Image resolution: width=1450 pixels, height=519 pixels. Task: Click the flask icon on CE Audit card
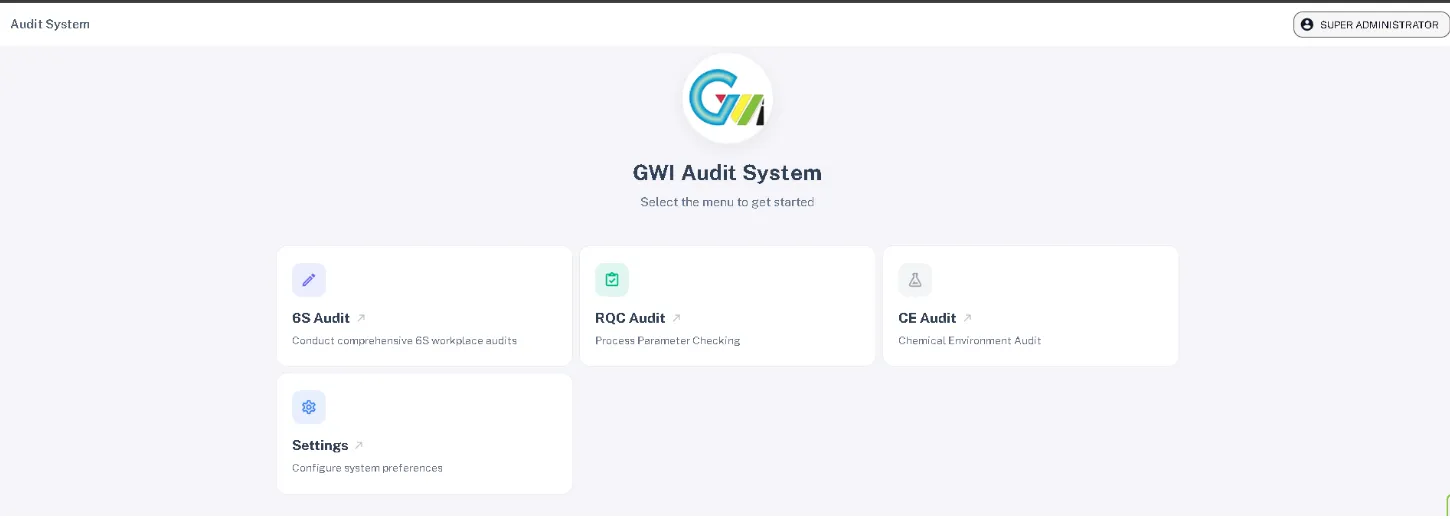pos(915,280)
